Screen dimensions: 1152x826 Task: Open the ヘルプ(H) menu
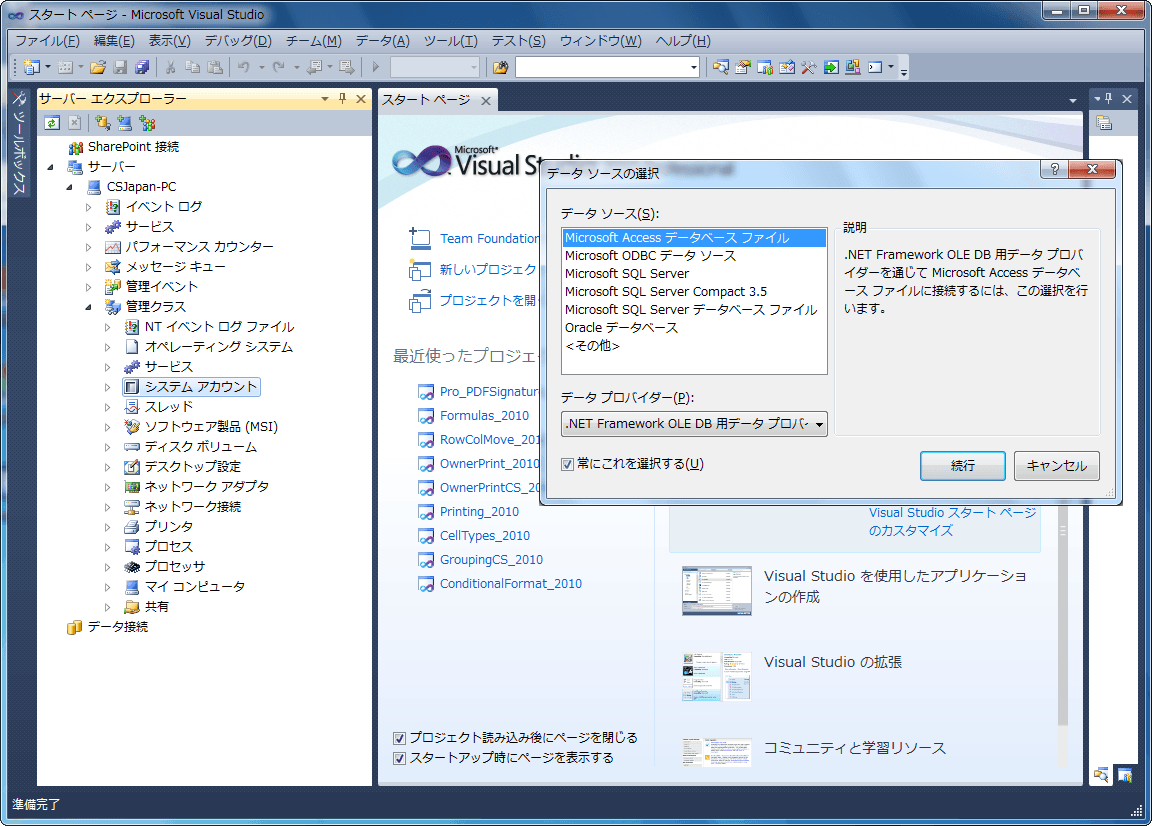[x=683, y=41]
